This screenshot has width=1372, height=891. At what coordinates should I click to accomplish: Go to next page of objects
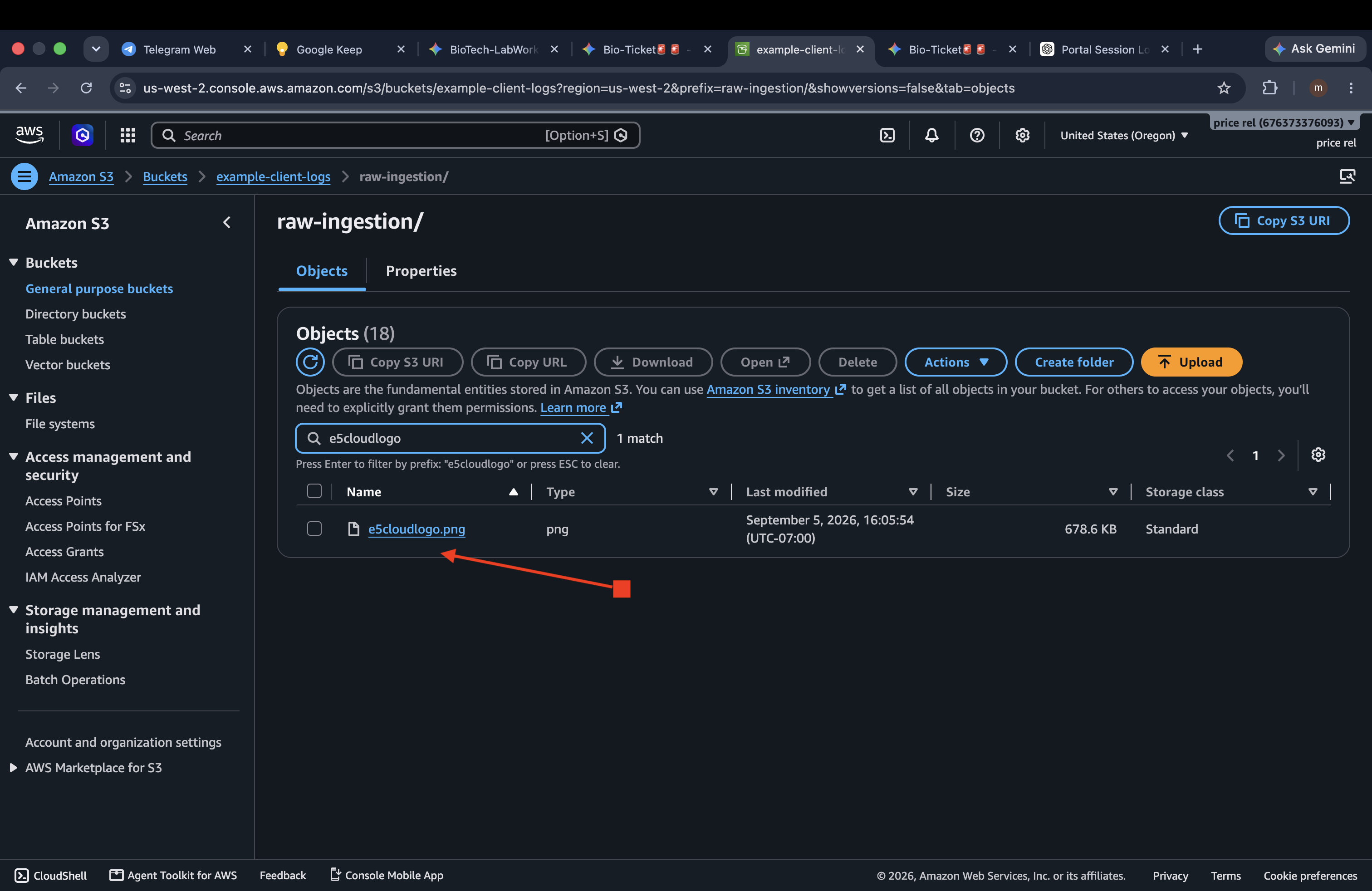coord(1281,455)
